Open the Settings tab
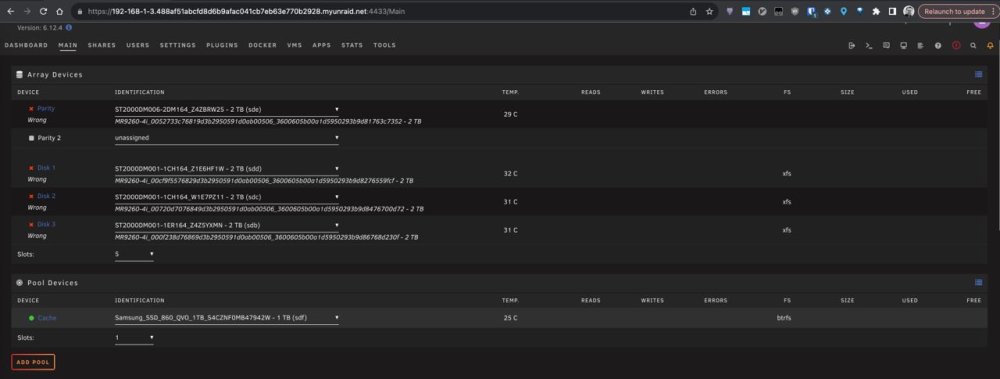Image resolution: width=1000 pixels, height=379 pixels. [178, 45]
